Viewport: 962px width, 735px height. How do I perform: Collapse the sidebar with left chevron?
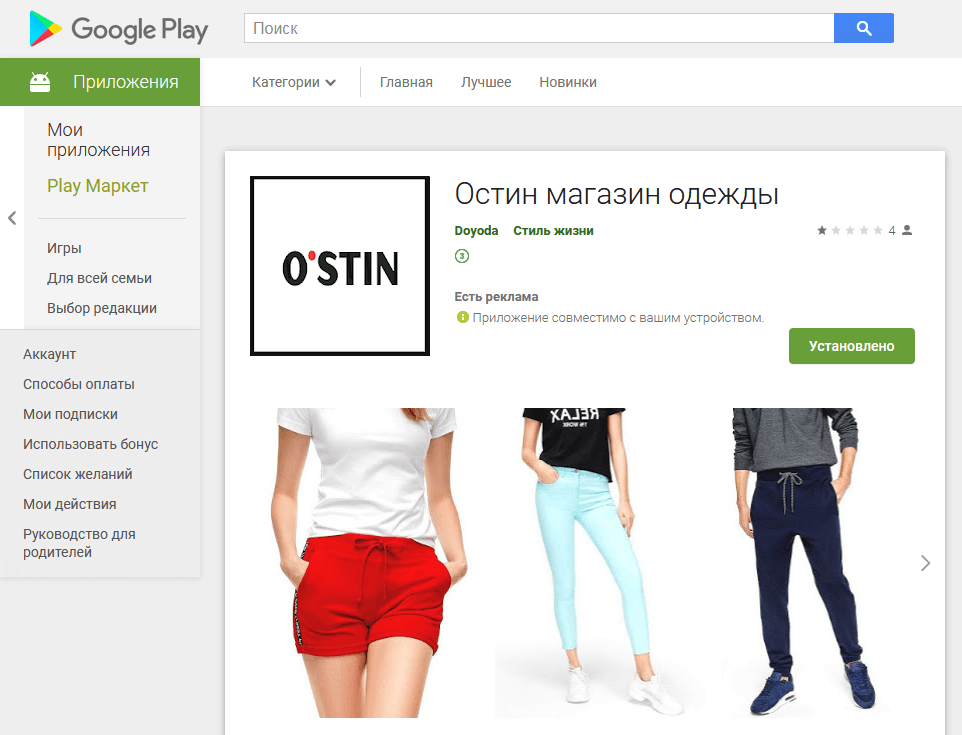[x=12, y=218]
